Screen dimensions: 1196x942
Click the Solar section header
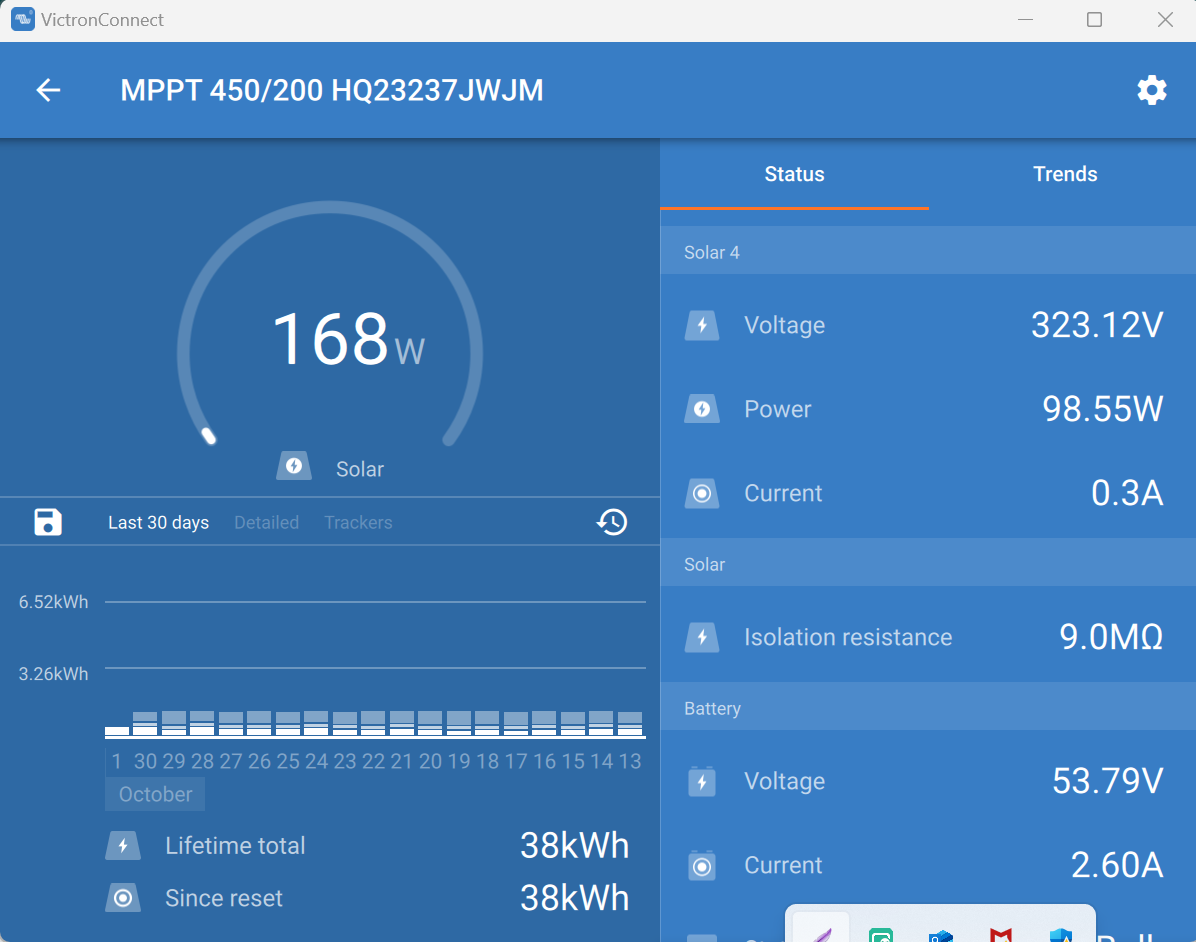tap(928, 564)
